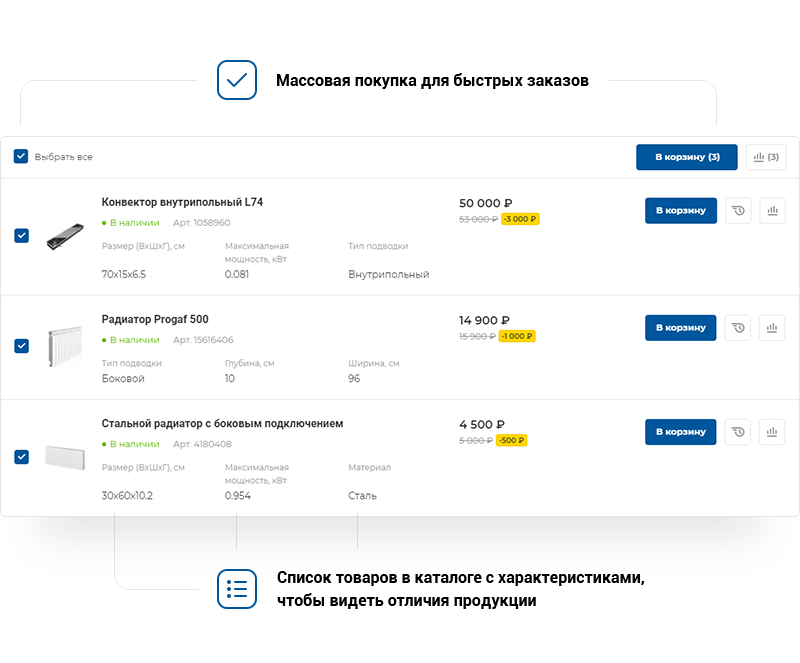
Task: Click the Радиатор Progaf 500 product thumbnail
Action: 65,346
